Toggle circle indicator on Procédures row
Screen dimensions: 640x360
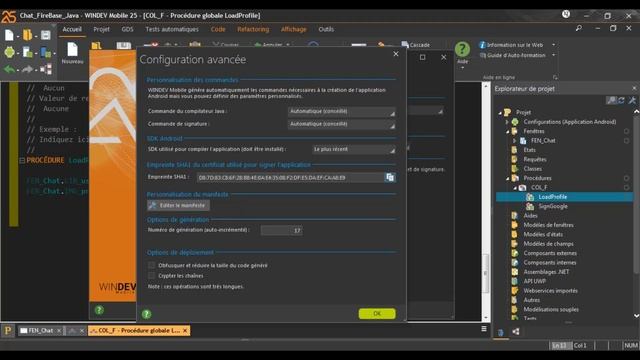point(626,178)
